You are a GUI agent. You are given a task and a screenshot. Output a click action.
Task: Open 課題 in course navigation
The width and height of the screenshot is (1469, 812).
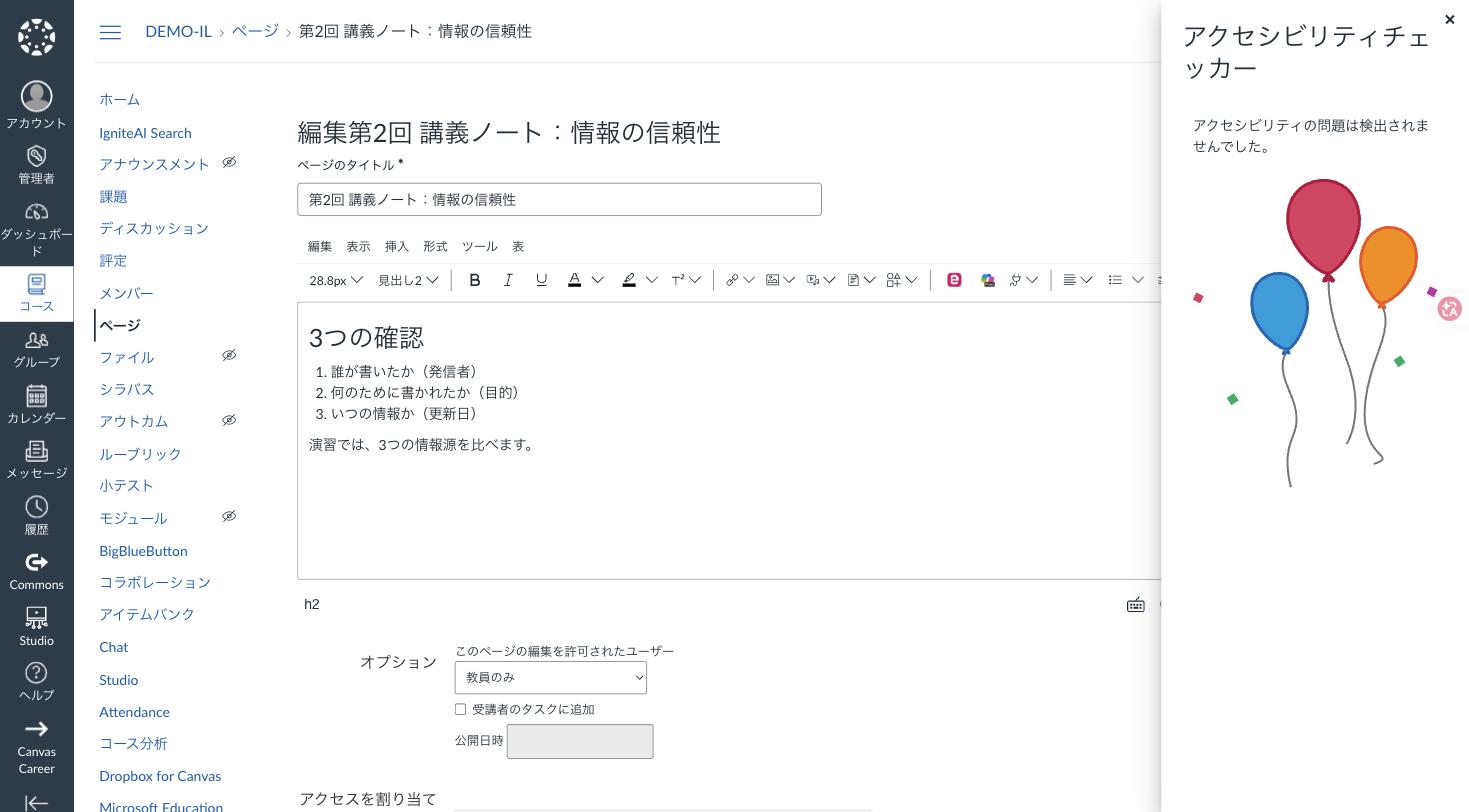coord(113,196)
